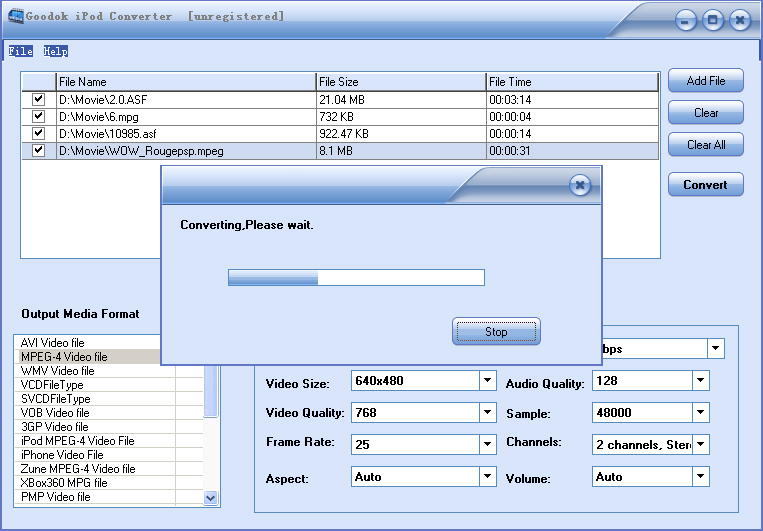The width and height of the screenshot is (763, 531).
Task: Click the 00:03:14 file time cell
Action: click(x=572, y=100)
